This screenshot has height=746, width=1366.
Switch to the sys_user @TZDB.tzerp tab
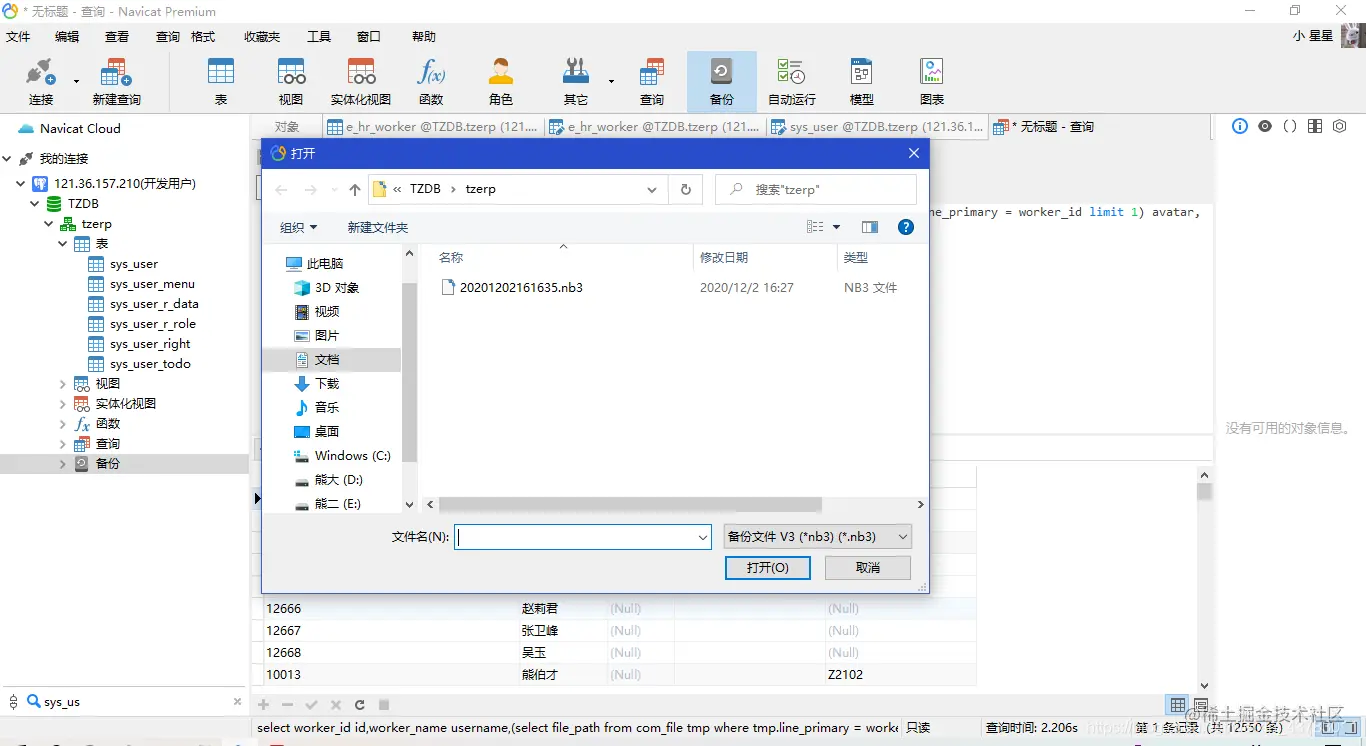(878, 127)
